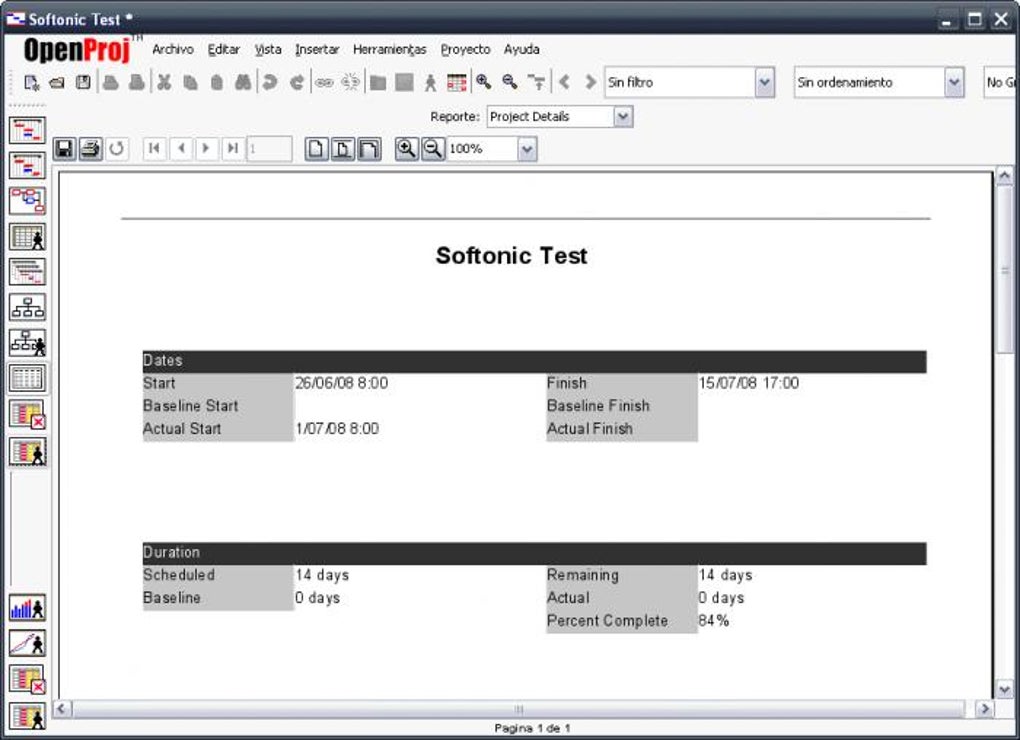Click the Copy icon in main toolbar
Viewport: 1020px width, 740px height.
pyautogui.click(x=191, y=83)
